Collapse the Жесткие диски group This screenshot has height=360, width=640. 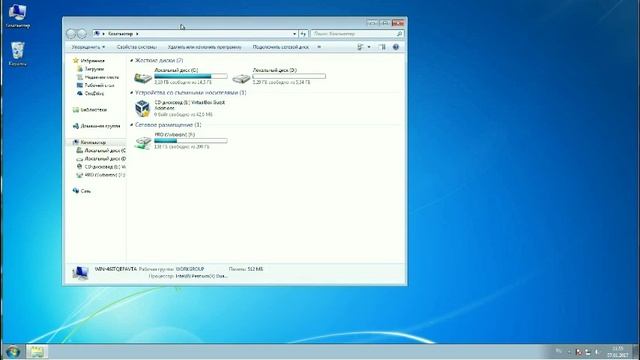click(x=131, y=60)
